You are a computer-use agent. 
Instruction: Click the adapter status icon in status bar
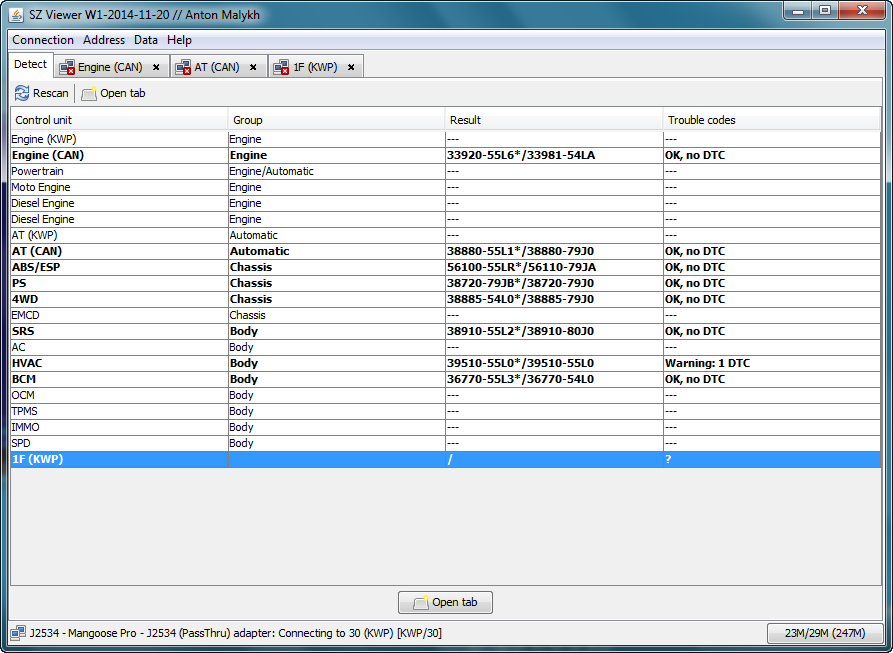point(18,632)
